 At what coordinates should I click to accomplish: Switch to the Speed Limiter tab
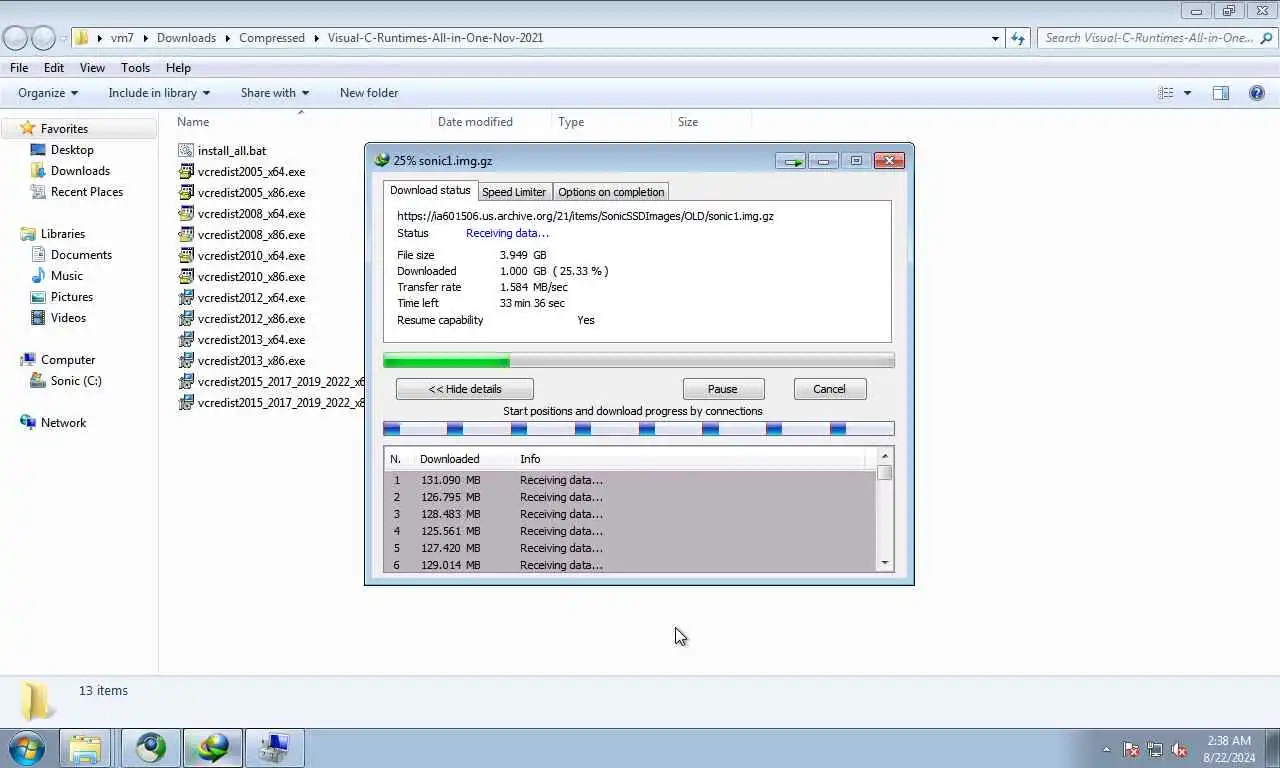coord(514,192)
